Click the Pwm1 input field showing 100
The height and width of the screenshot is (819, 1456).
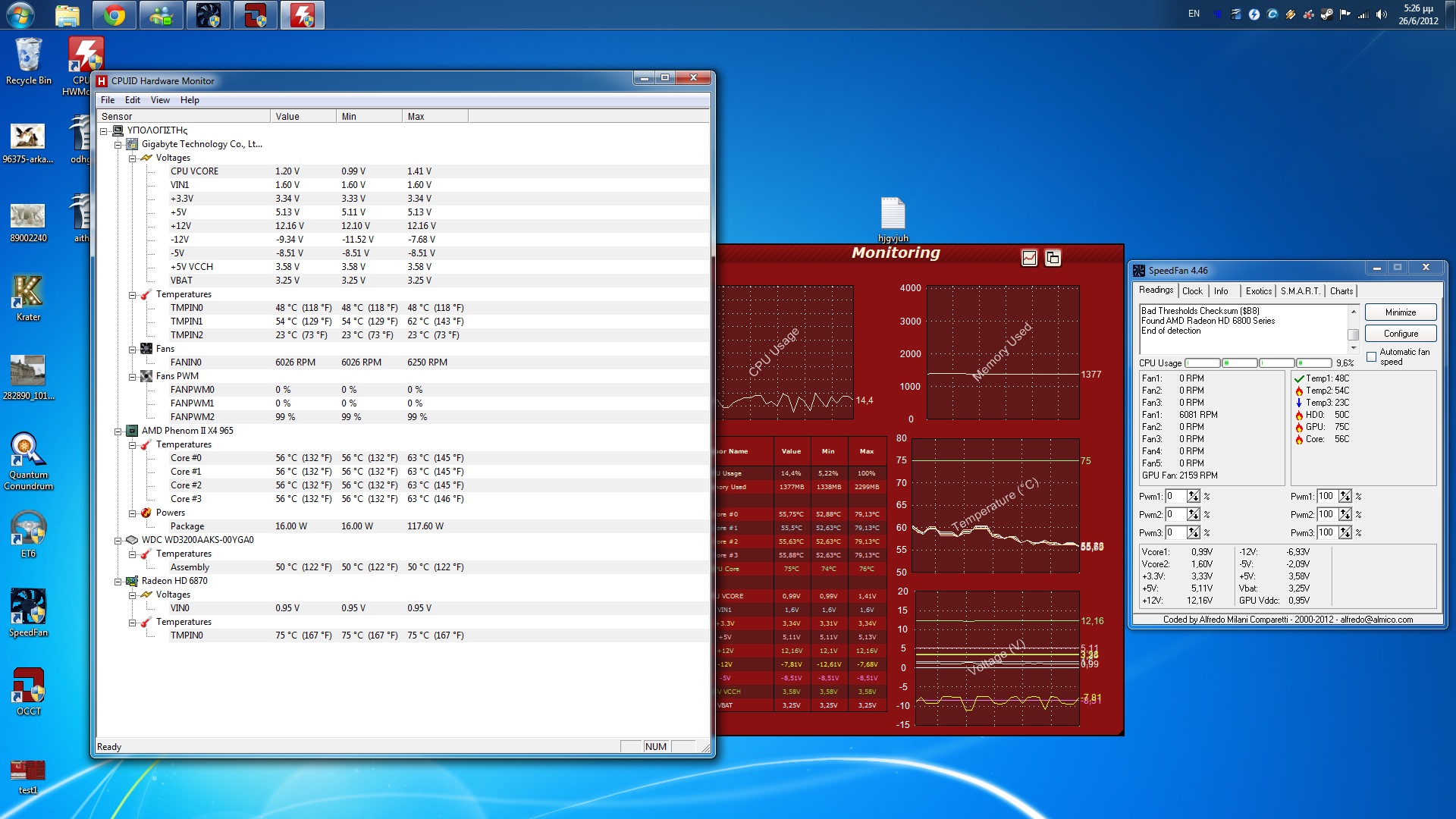click(x=1327, y=496)
